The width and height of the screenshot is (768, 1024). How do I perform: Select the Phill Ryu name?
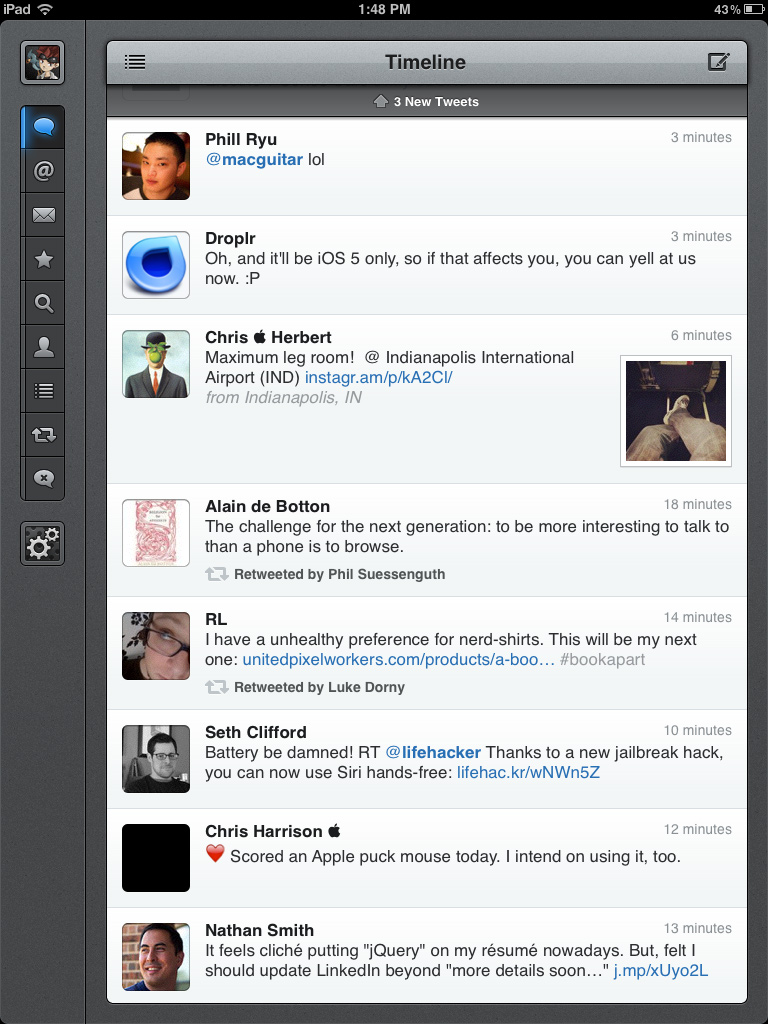(241, 140)
